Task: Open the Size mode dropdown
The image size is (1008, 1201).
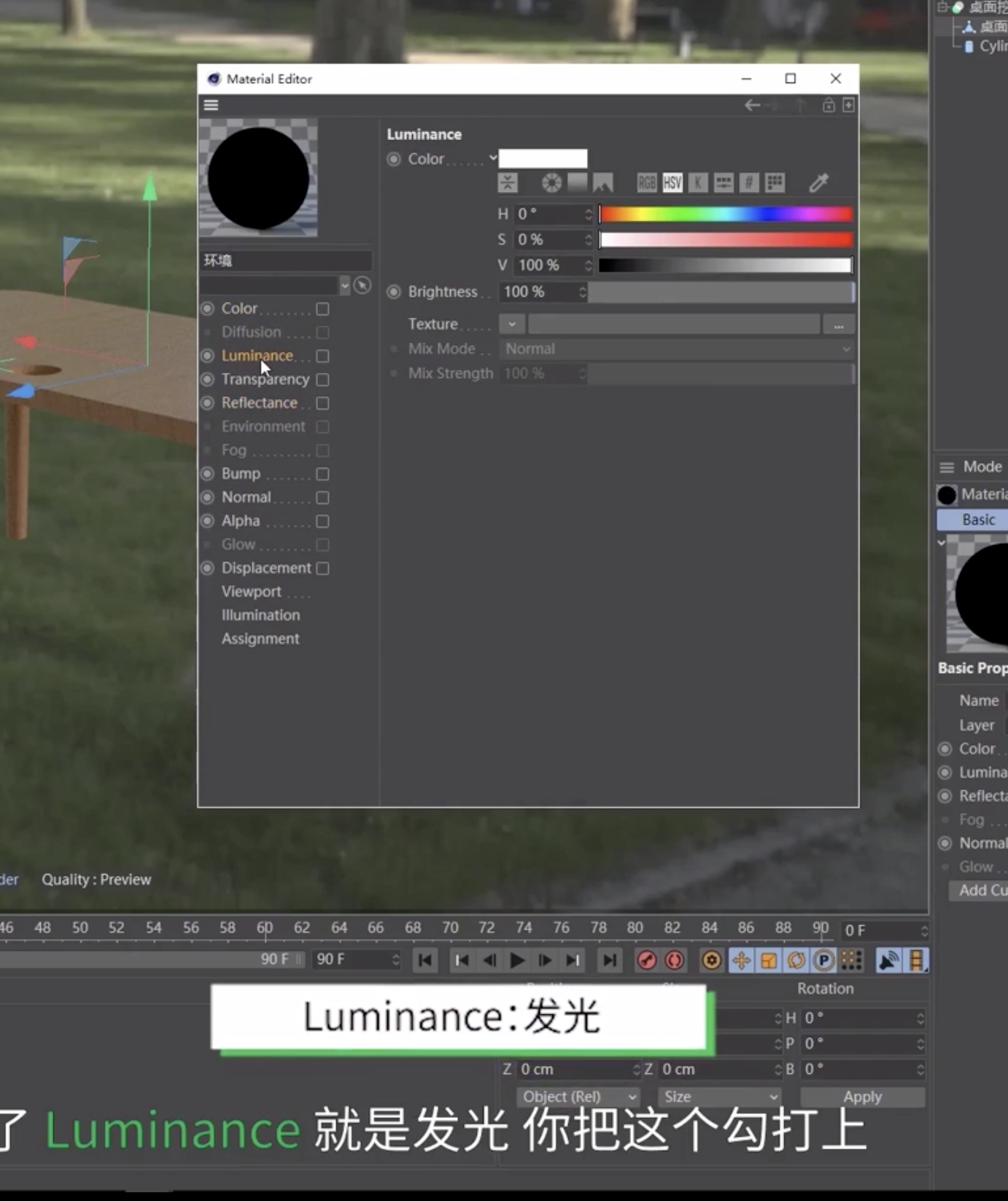Action: coord(719,1097)
